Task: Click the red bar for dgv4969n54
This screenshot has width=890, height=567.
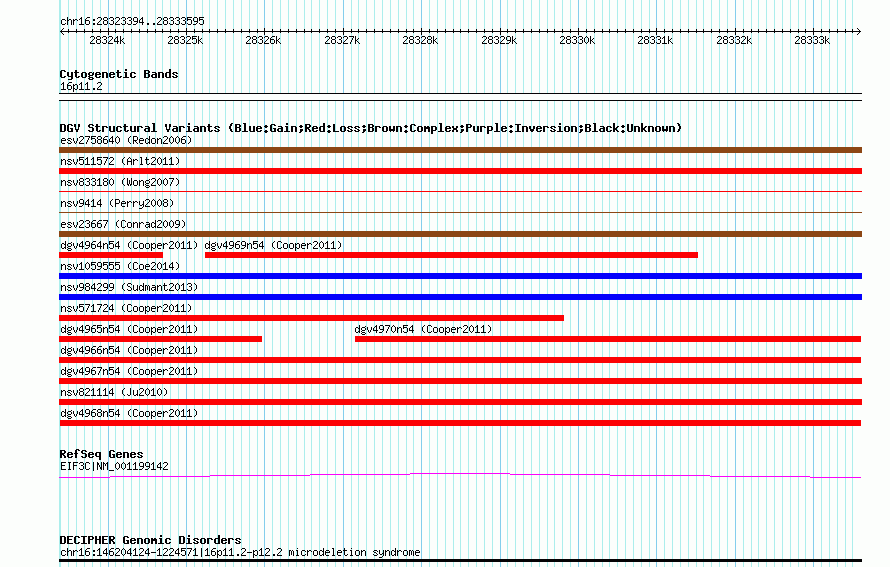Action: coord(451,255)
